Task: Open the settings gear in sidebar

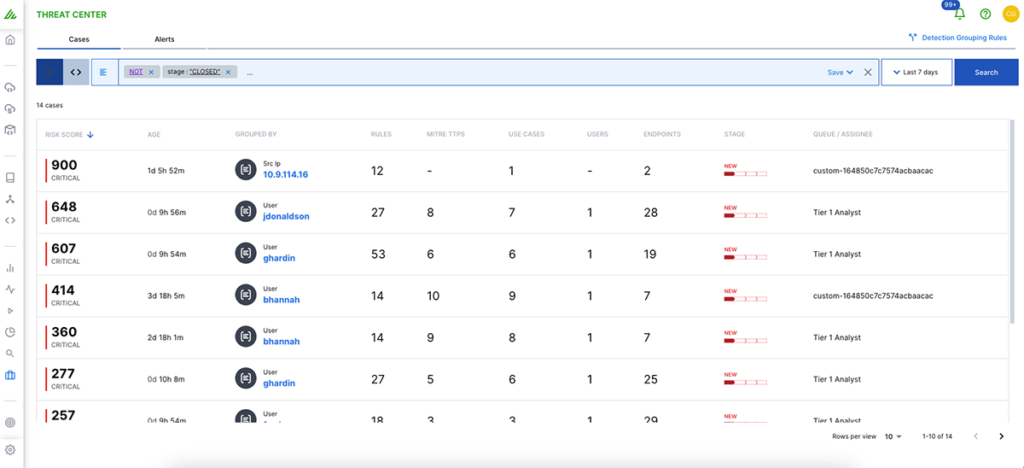Action: coord(10,450)
